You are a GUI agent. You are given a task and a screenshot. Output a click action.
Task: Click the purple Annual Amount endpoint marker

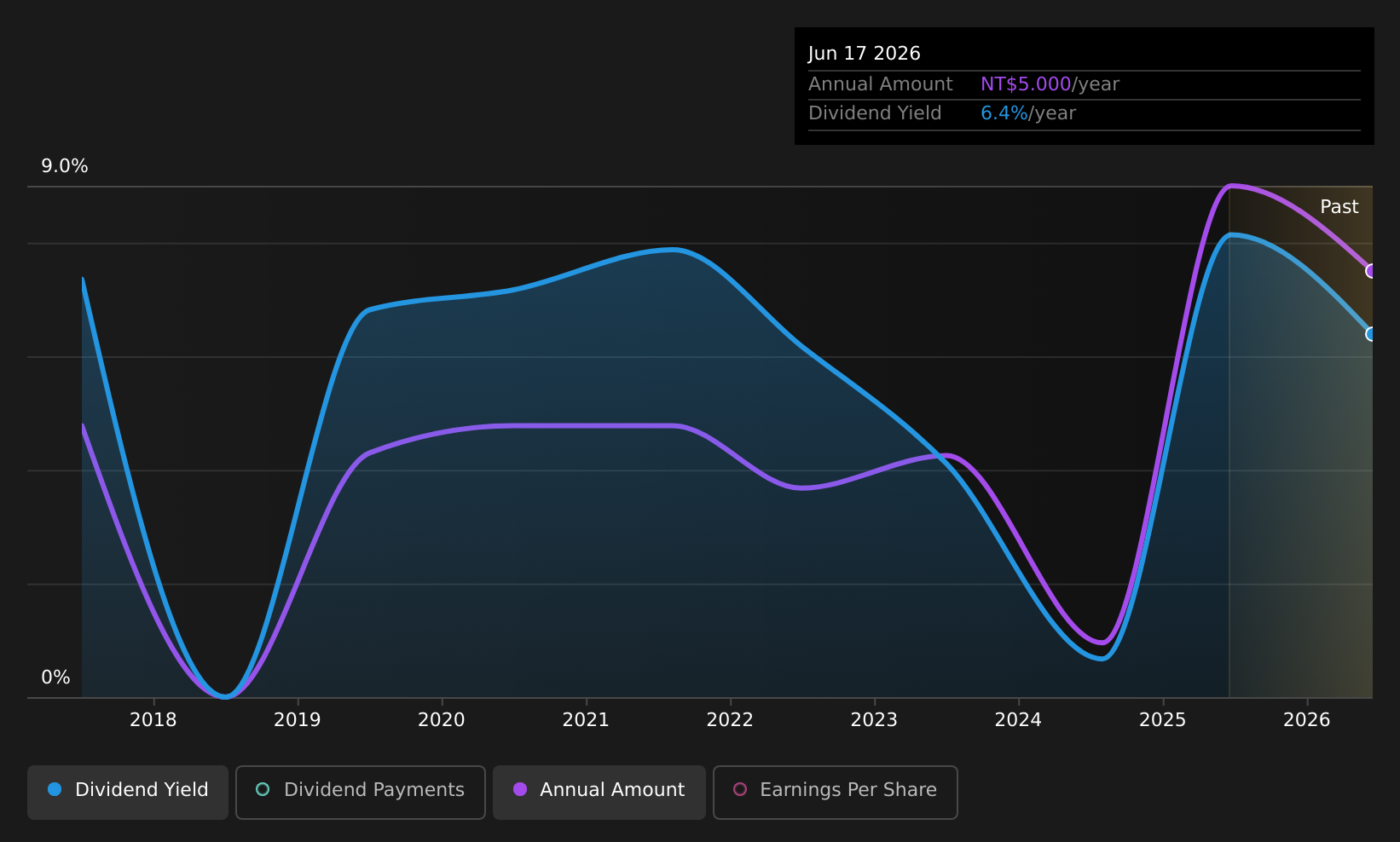tap(1371, 271)
